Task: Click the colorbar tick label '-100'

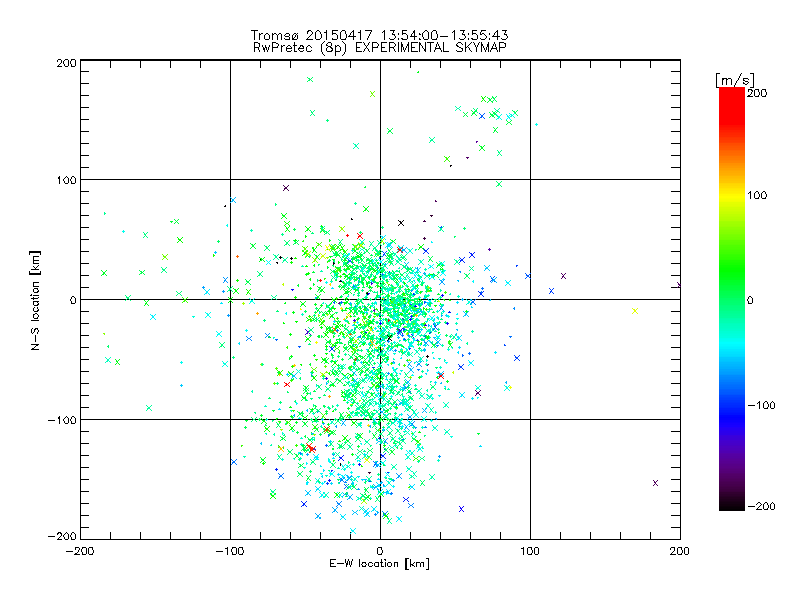Action: [x=761, y=406]
